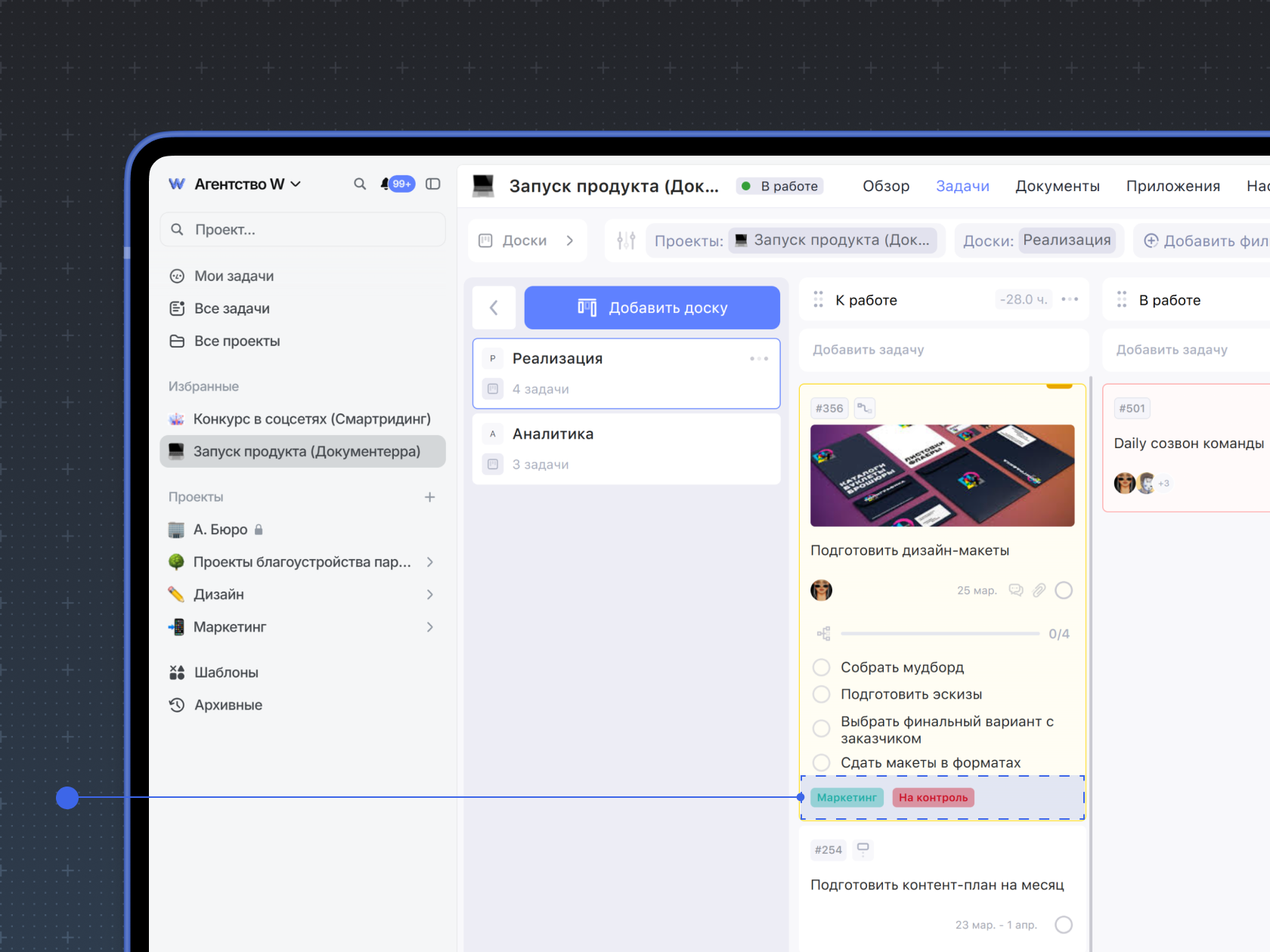Toggle the sidebar panel layout icon
The image size is (1270, 952).
[433, 184]
